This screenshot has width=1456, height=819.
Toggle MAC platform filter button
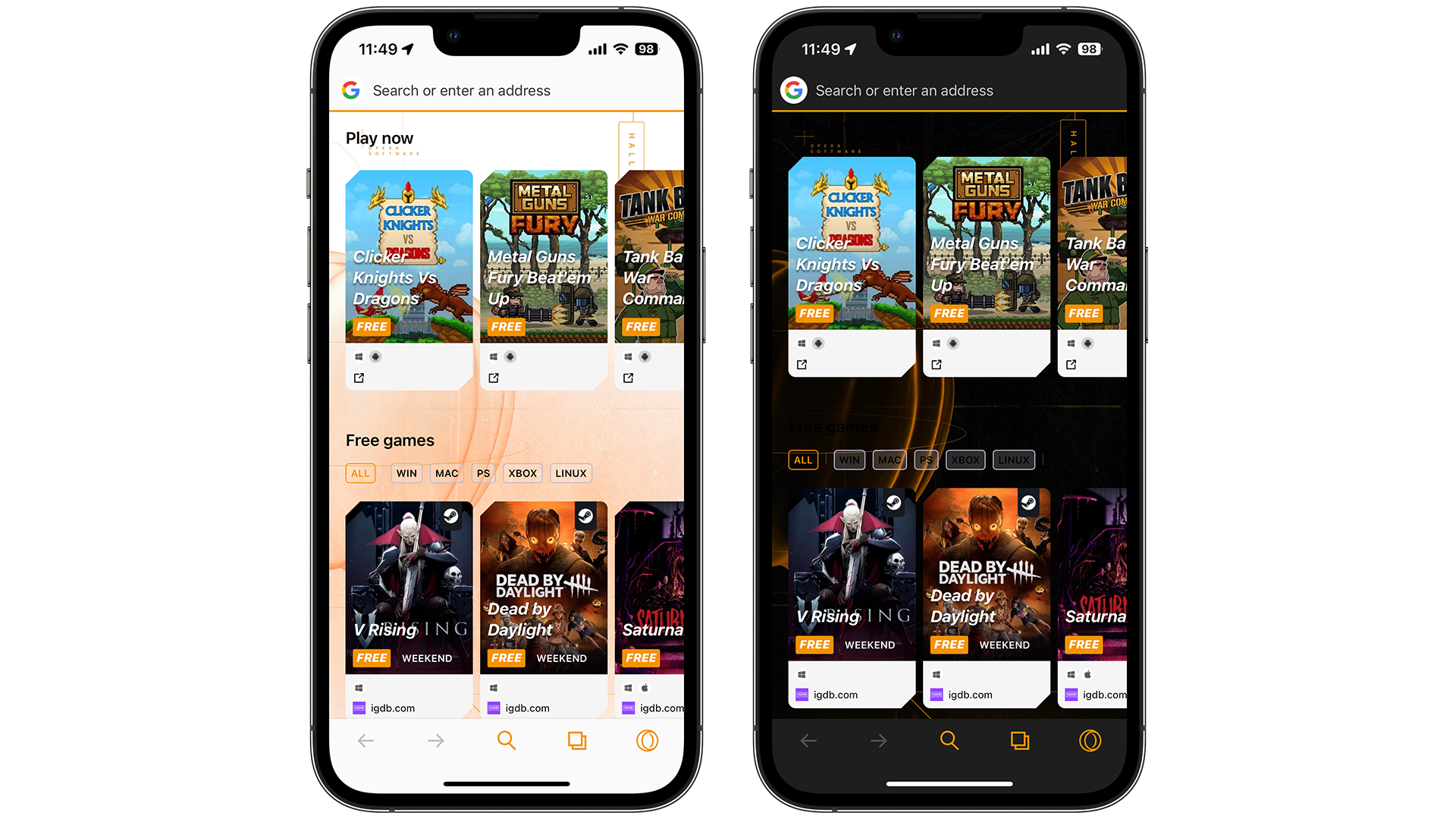[x=441, y=472]
